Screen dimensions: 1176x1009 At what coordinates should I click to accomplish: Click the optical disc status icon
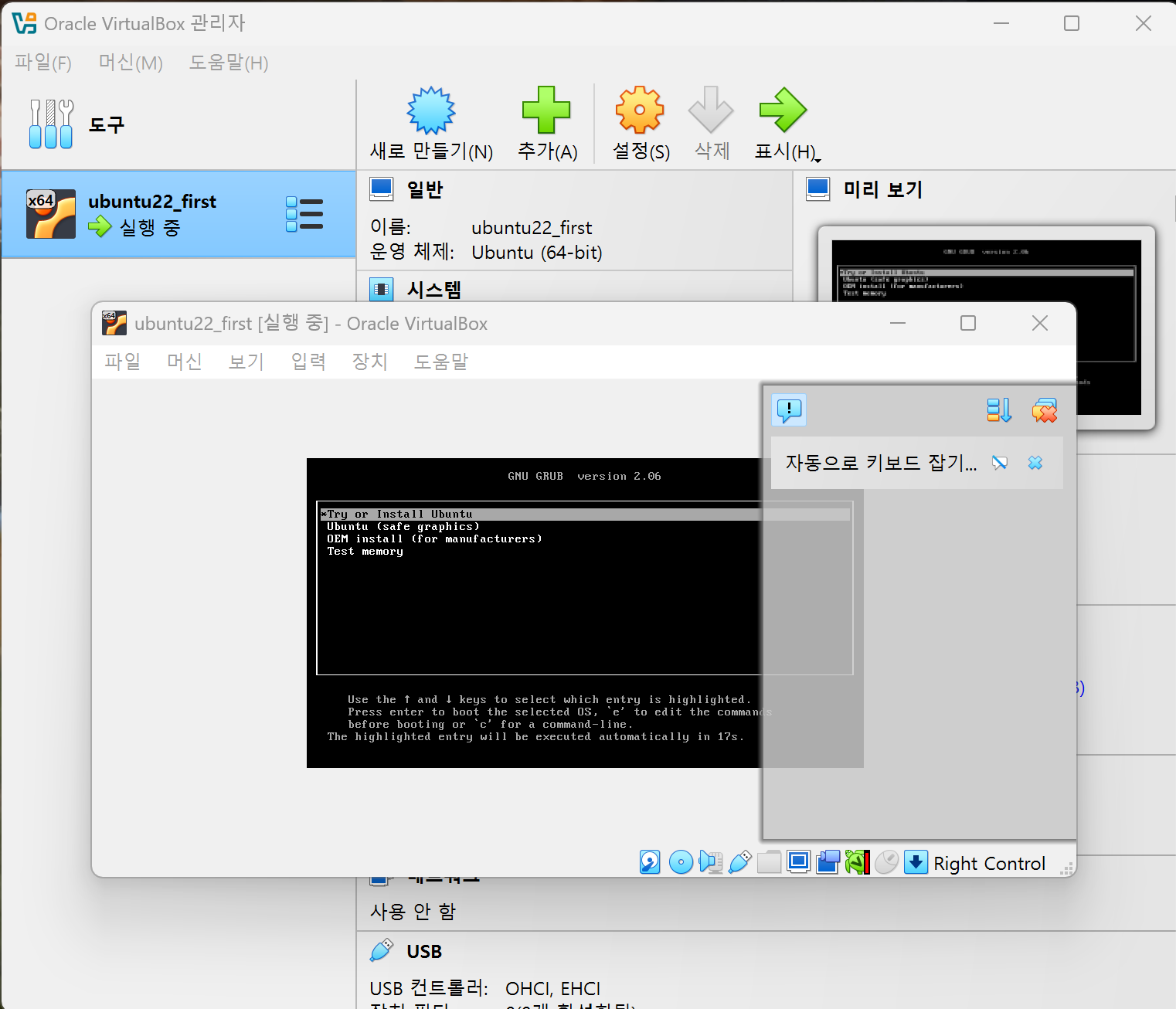click(681, 862)
